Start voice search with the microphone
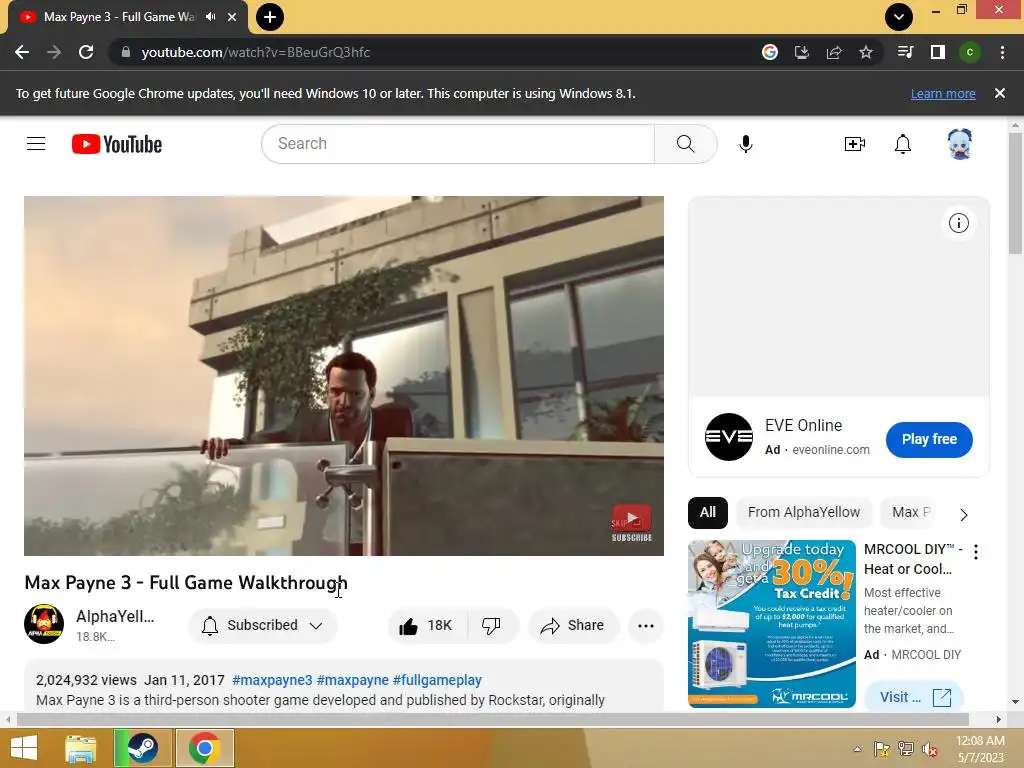Image resolution: width=1024 pixels, height=768 pixels. click(x=746, y=144)
